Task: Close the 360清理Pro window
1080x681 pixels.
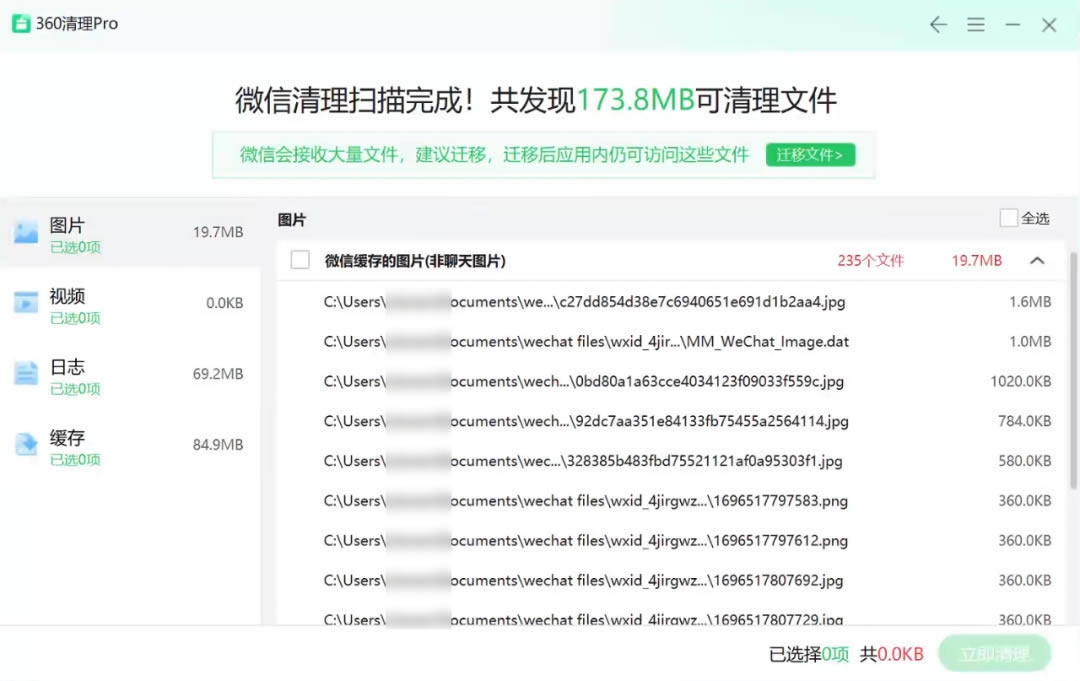Action: [1049, 25]
